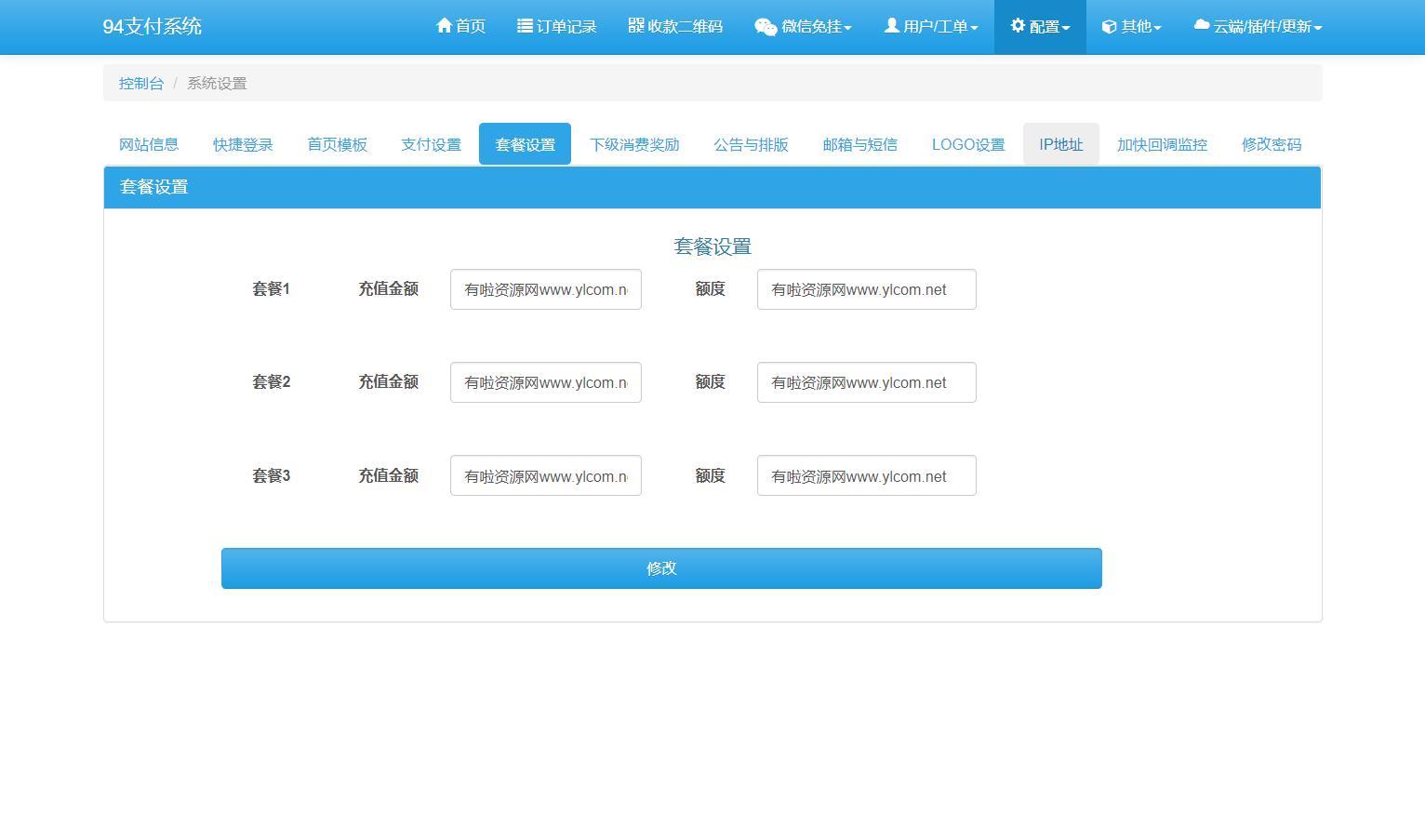Click the cloud icon beside 云端/插件/更新
The image size is (1425, 840).
pyautogui.click(x=1202, y=25)
